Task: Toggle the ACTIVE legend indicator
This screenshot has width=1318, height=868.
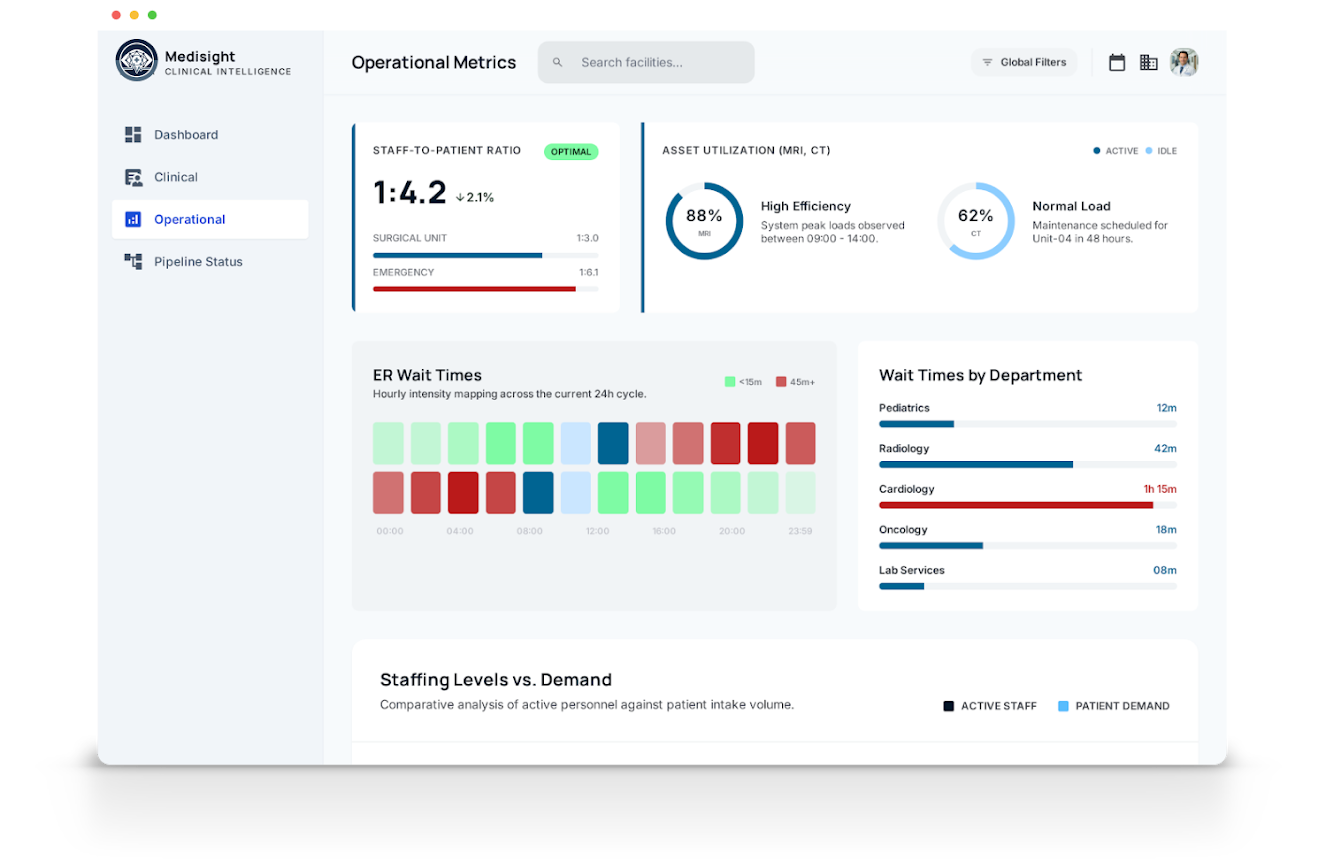Action: point(1095,150)
